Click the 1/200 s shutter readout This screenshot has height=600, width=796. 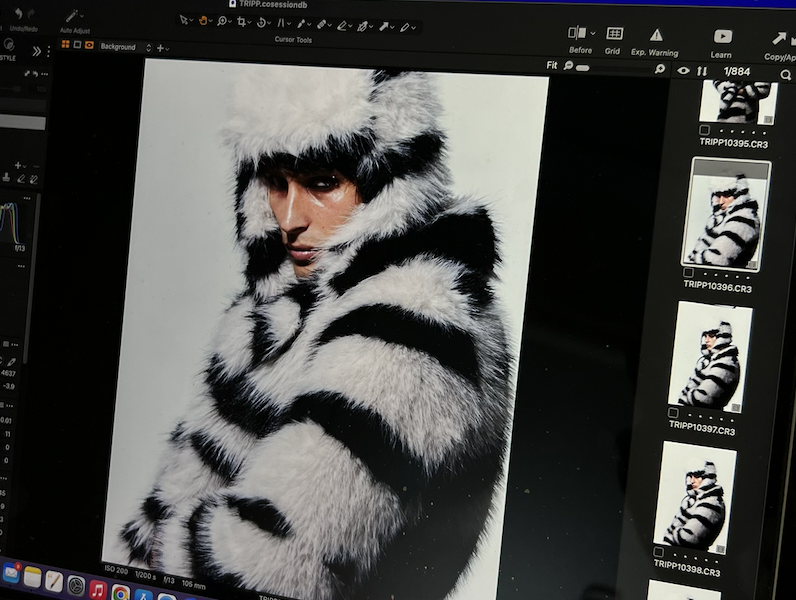[x=145, y=576]
